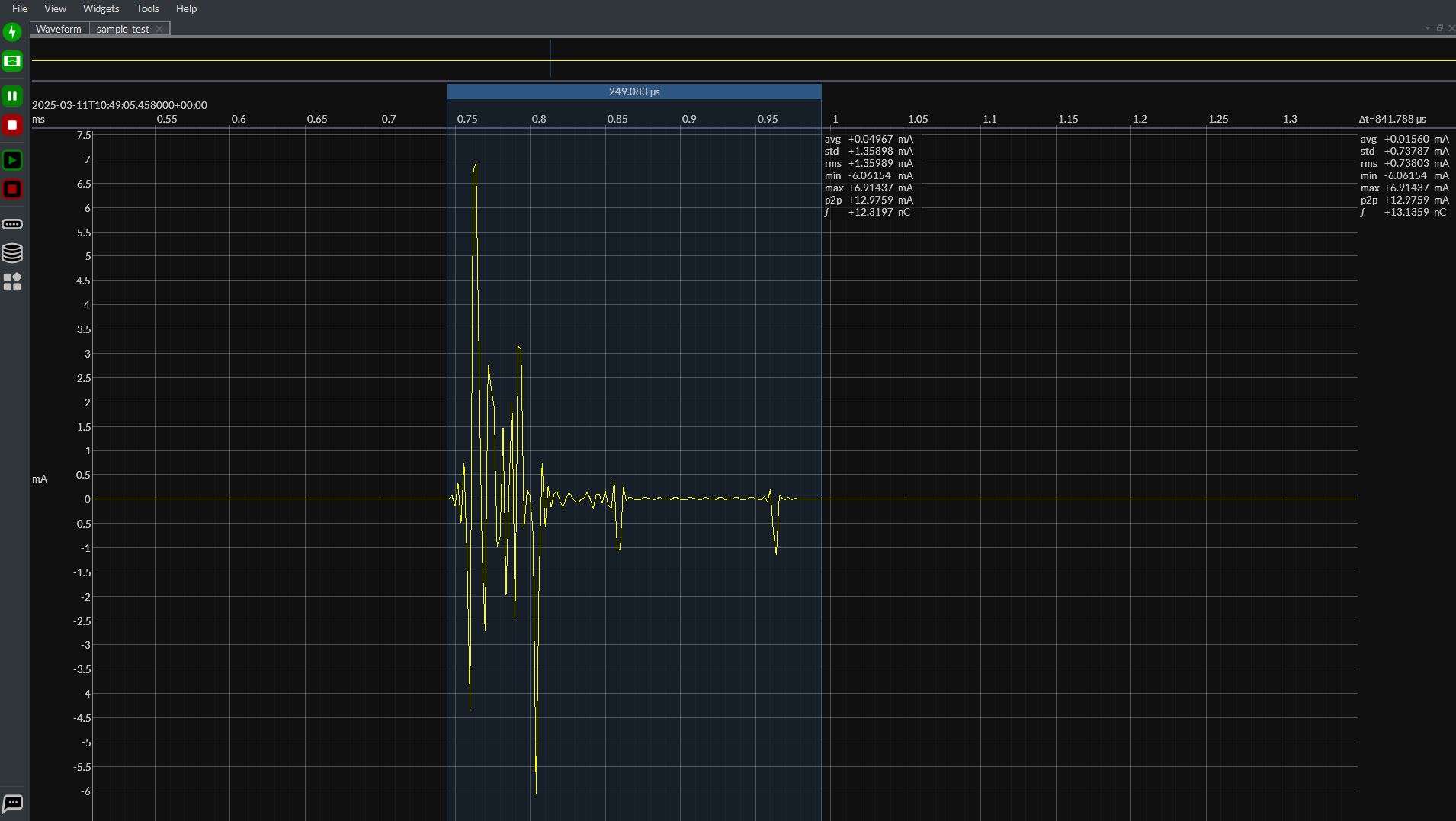Click the ms x-axis unit label

pos(38,119)
